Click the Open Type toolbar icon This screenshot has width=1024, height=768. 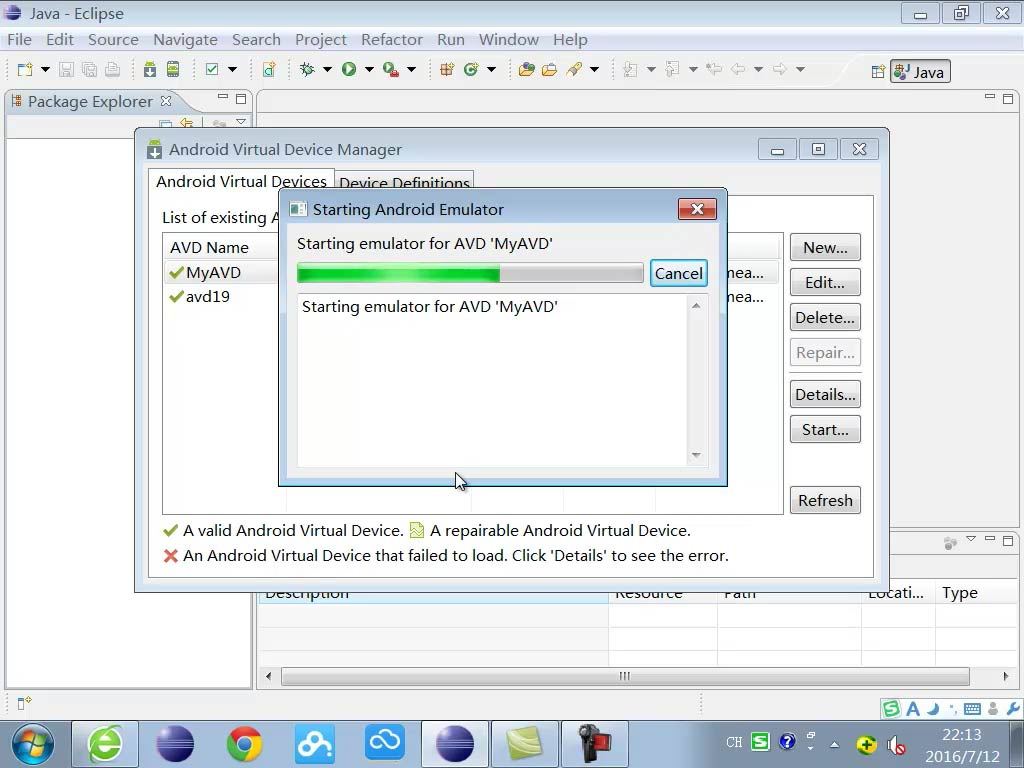(526, 69)
